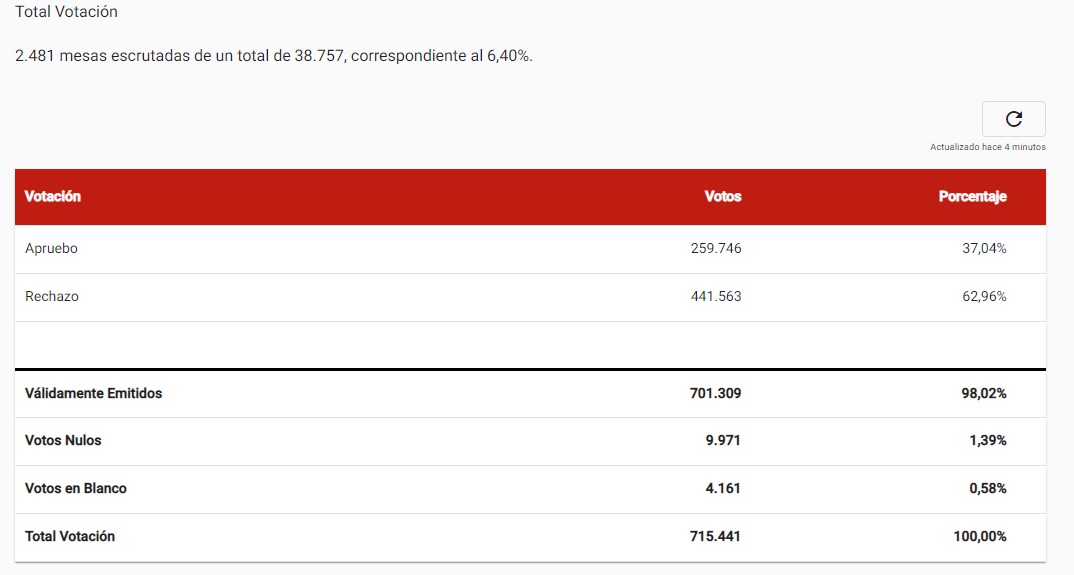1074x575 pixels.
Task: Select the Rechazo row label
Action: tap(52, 297)
